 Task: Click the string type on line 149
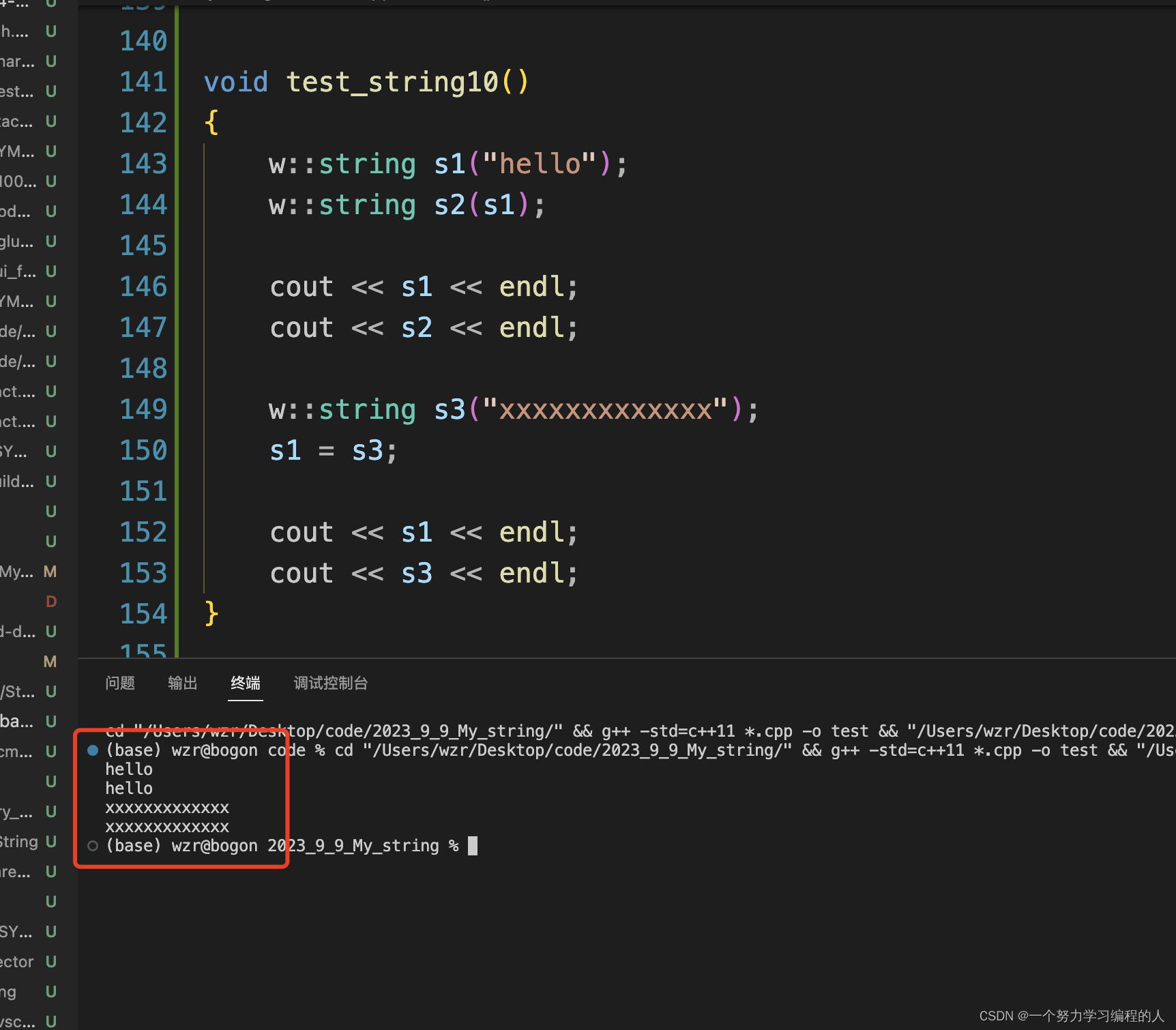(x=368, y=410)
